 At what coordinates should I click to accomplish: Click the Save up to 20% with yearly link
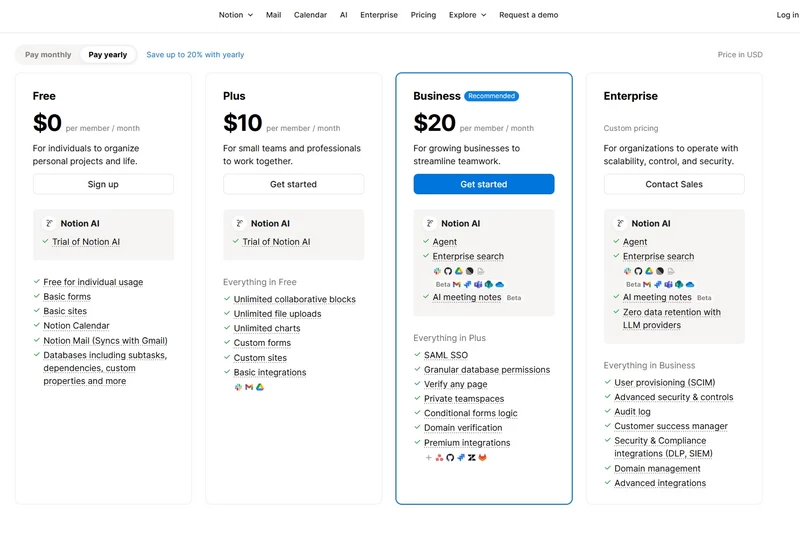coord(195,55)
